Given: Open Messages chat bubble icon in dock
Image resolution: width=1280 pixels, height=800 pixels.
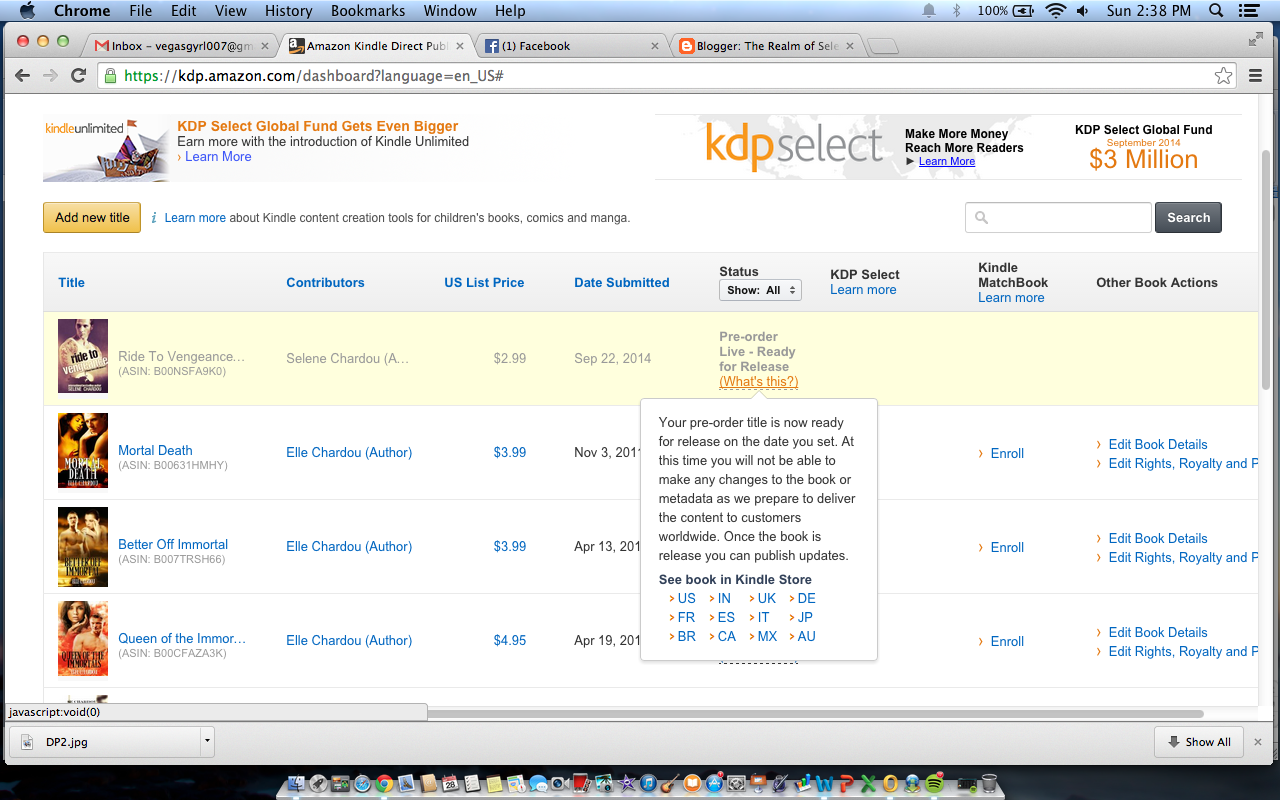Looking at the screenshot, I should [x=538, y=783].
